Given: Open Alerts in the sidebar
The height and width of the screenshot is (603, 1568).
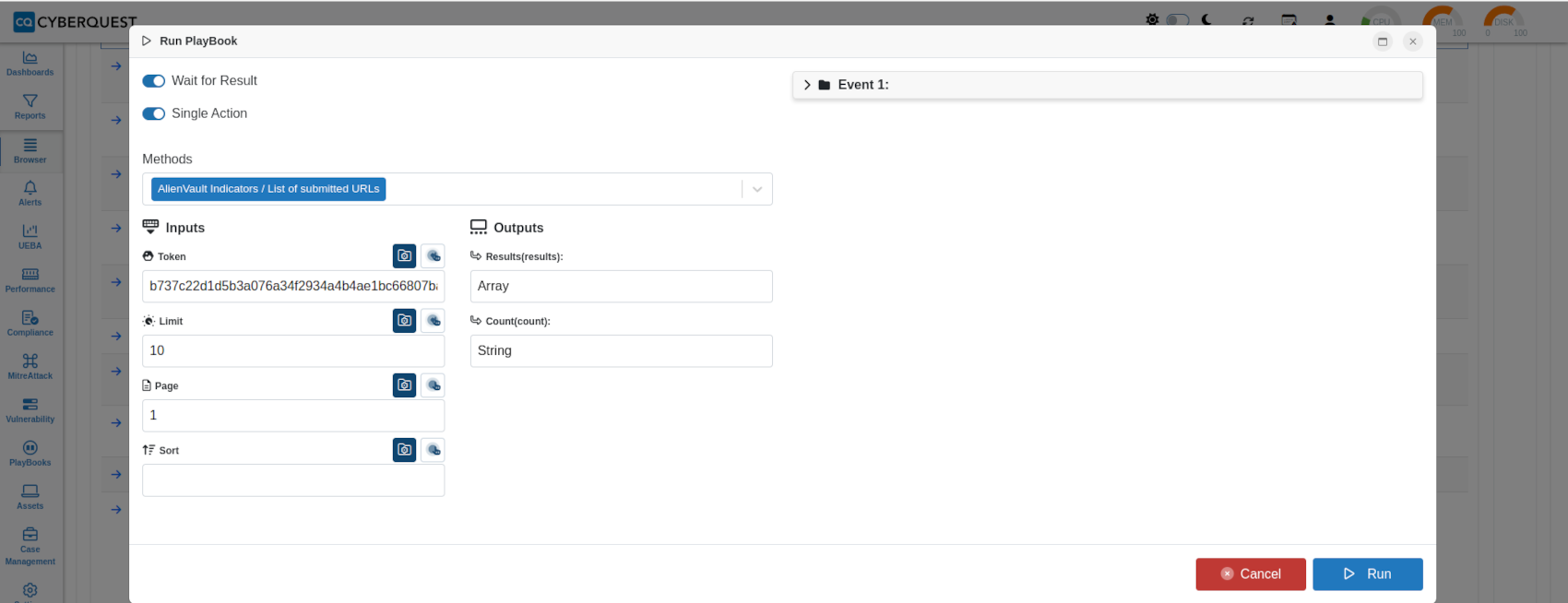Looking at the screenshot, I should point(30,193).
